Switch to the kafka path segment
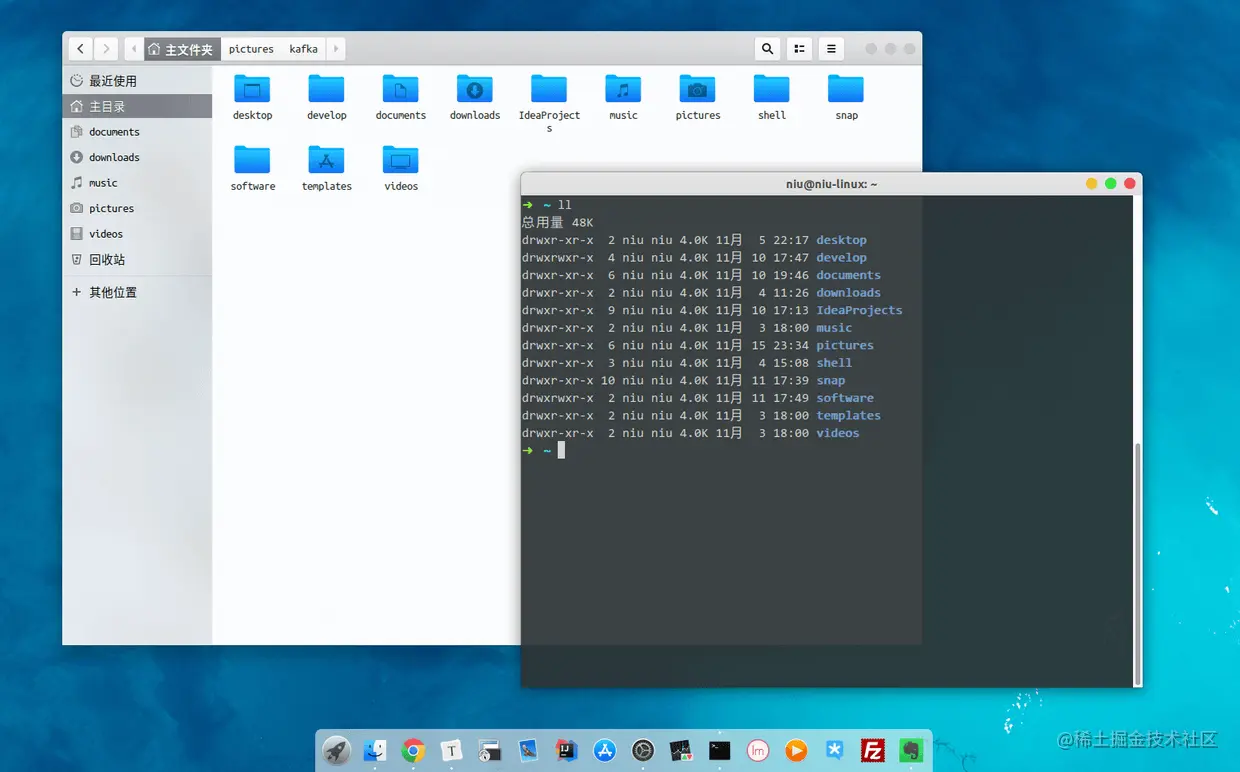 tap(302, 48)
